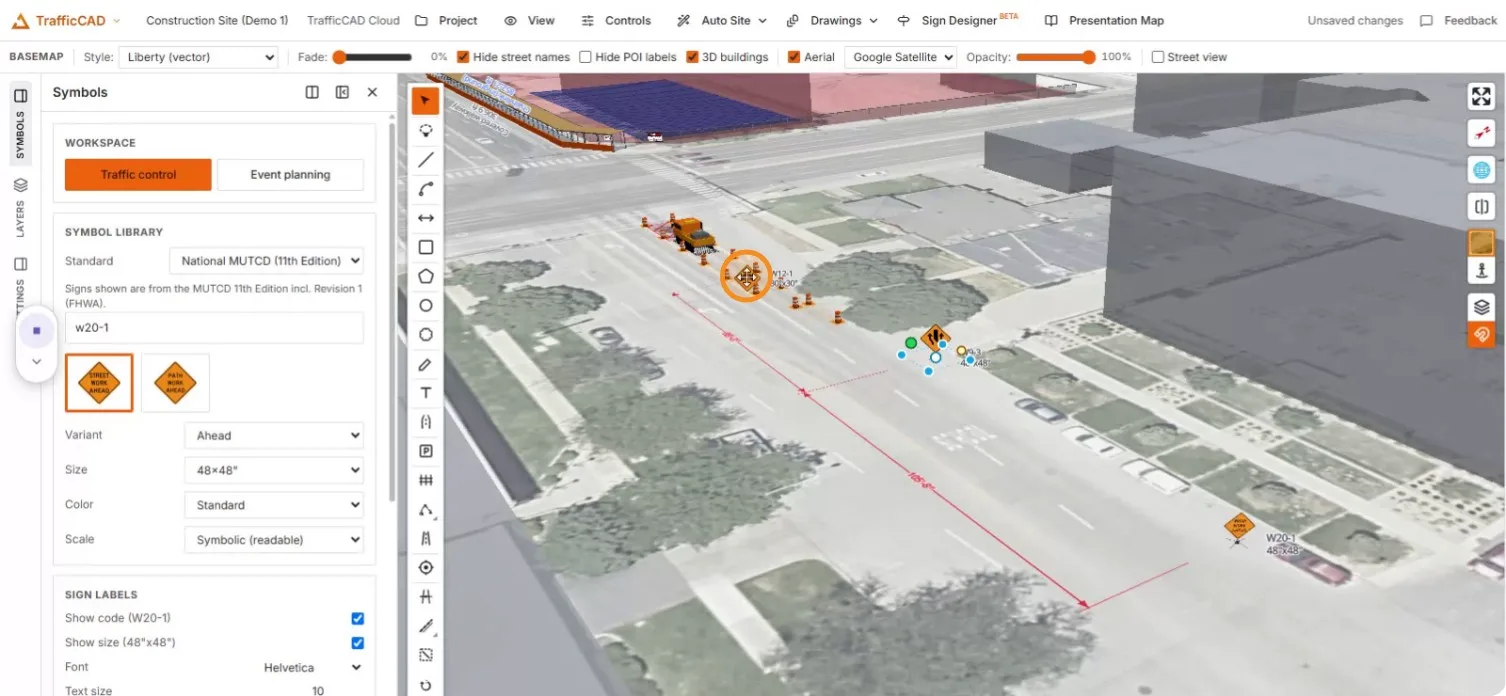Screen dimensions: 1506x696
Task: Click the dock panel icon in Symbols header
Action: point(342,92)
